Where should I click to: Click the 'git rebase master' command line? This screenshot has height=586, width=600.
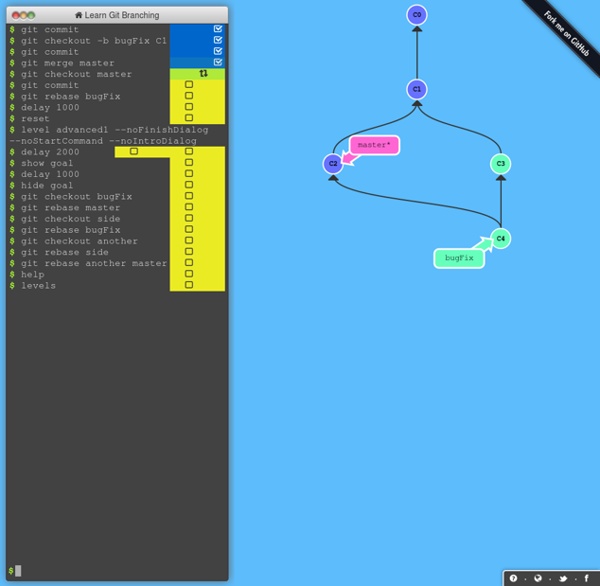click(70, 207)
